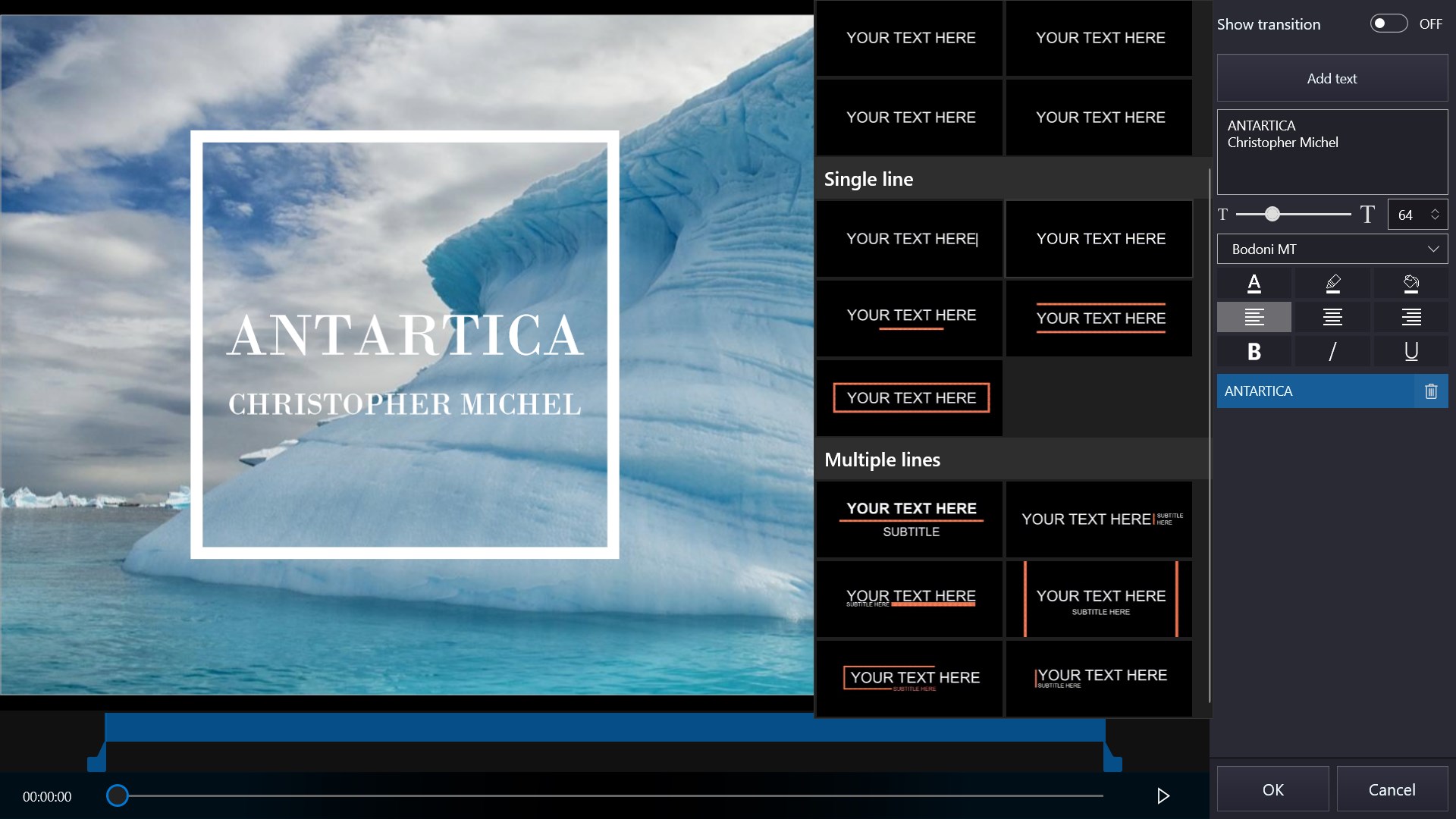Select the boxed YOUR TEXT HERE template
The image size is (1456, 819).
(910, 397)
